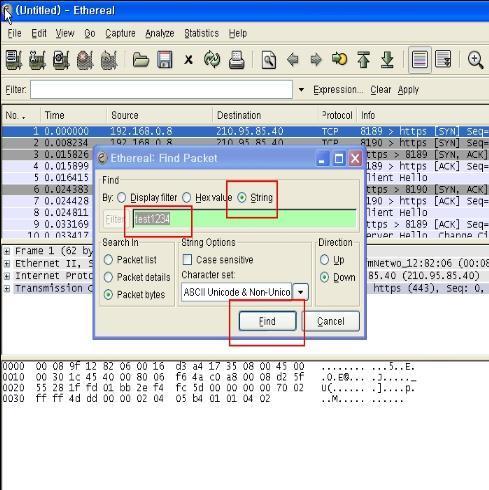Clear the display filter

(380, 90)
